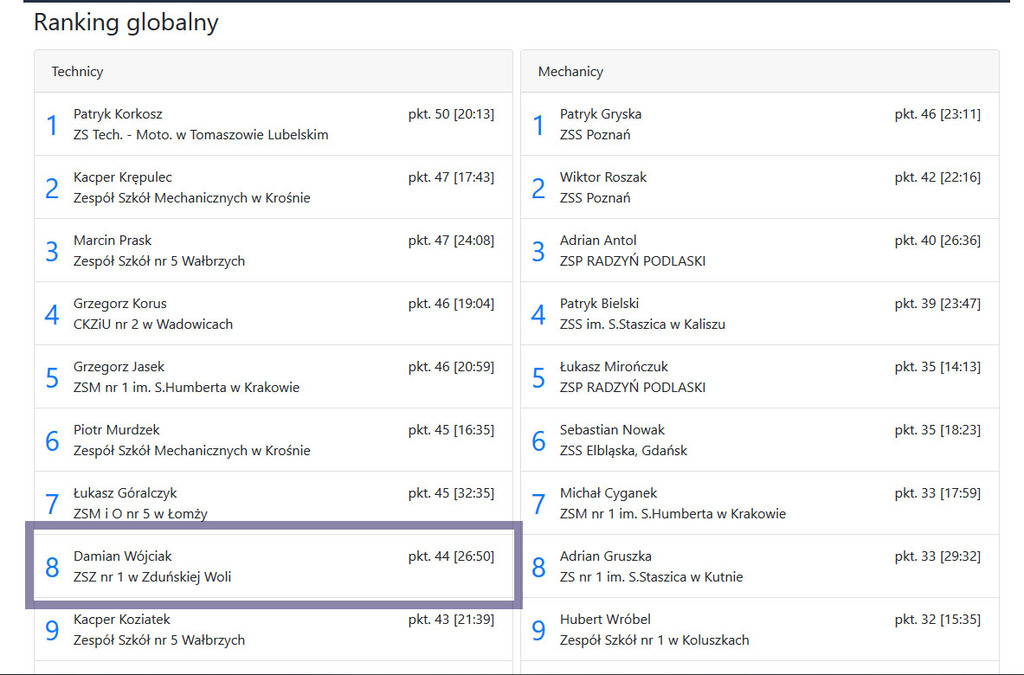Viewport: 1024px width, 675px height.
Task: Click the name "Patryk Korkosz"
Action: coord(118,114)
